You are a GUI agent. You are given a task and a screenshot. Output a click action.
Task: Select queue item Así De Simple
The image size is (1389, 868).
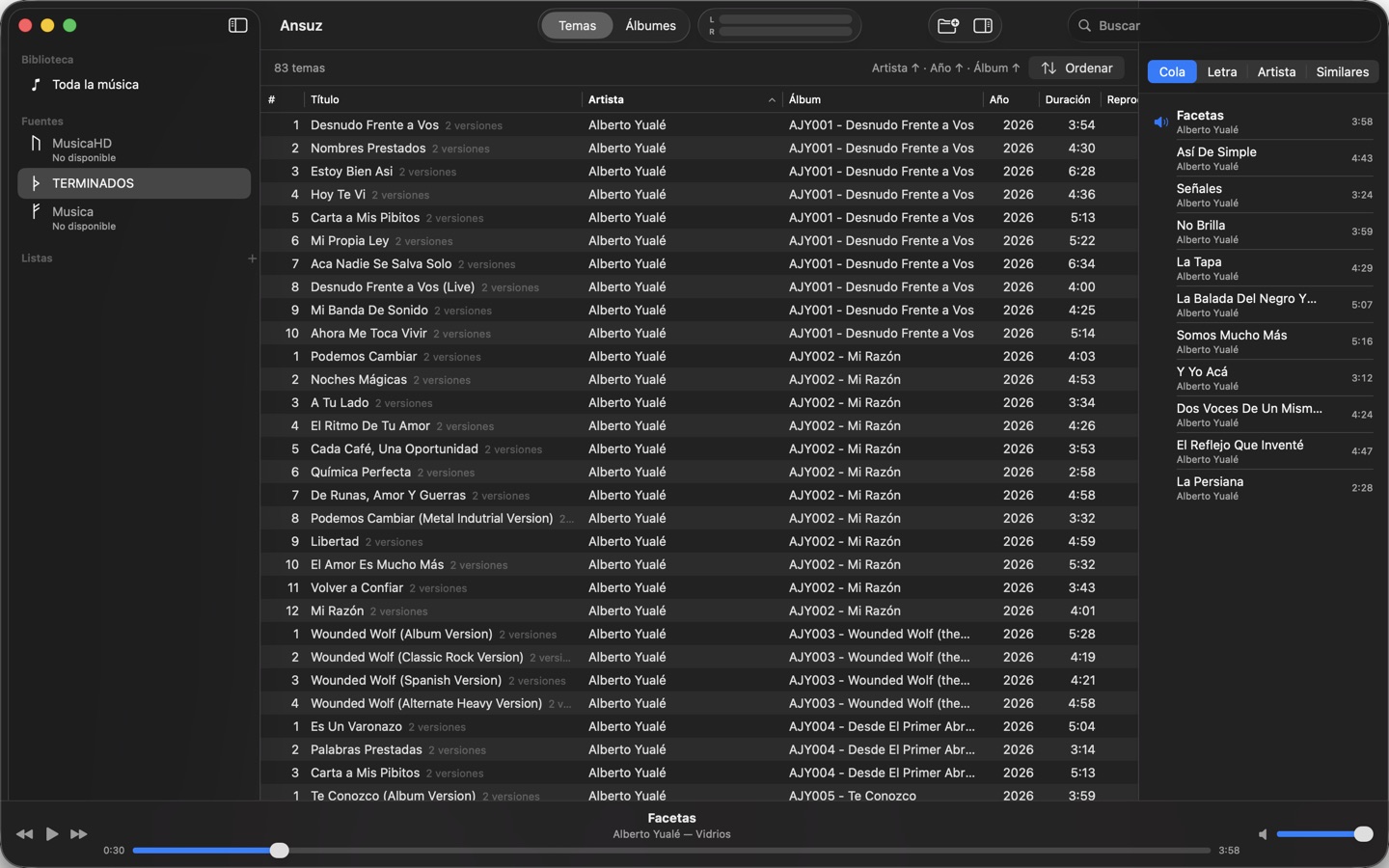tap(1265, 158)
